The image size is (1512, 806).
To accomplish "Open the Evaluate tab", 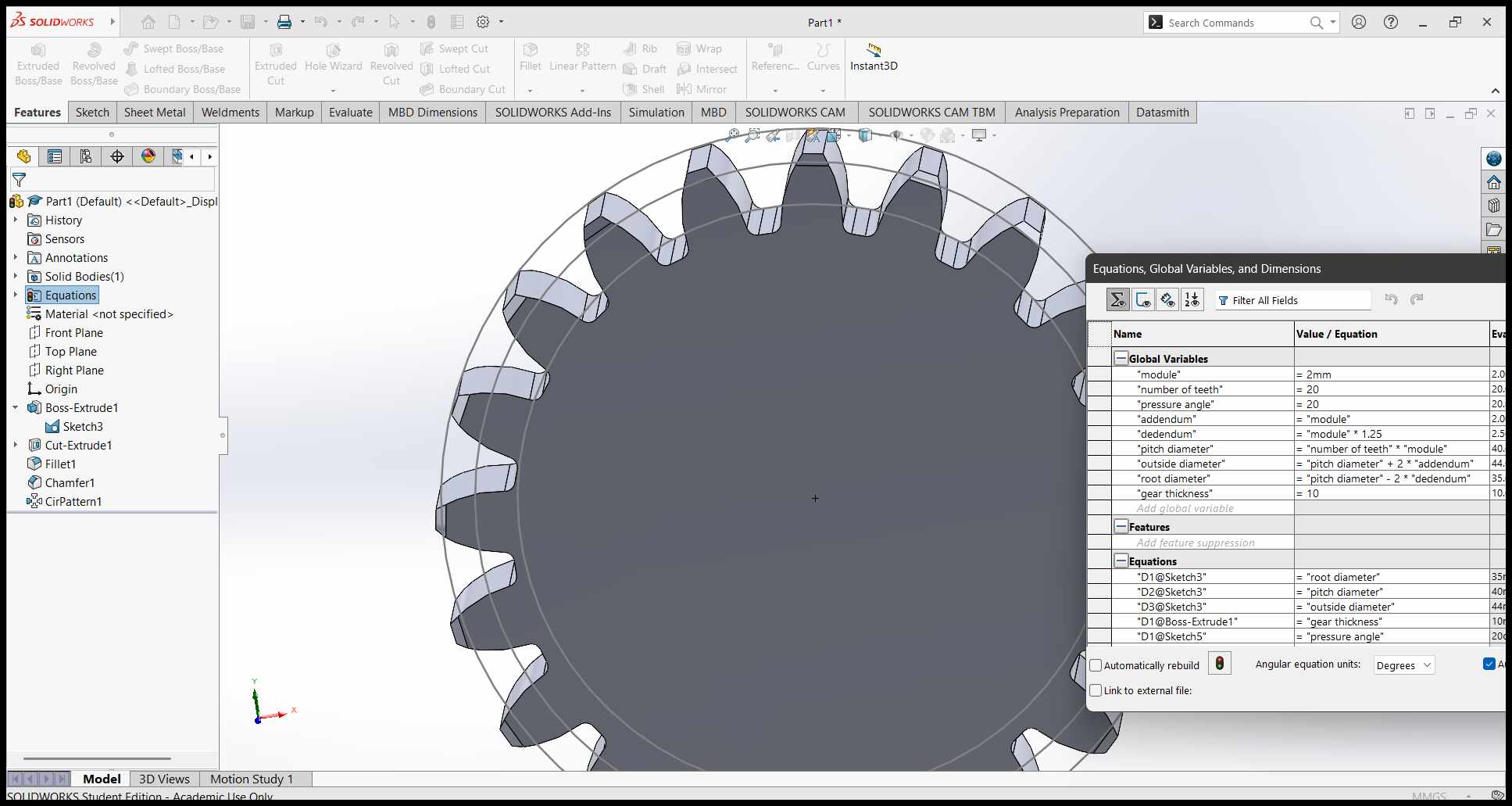I will point(351,113).
